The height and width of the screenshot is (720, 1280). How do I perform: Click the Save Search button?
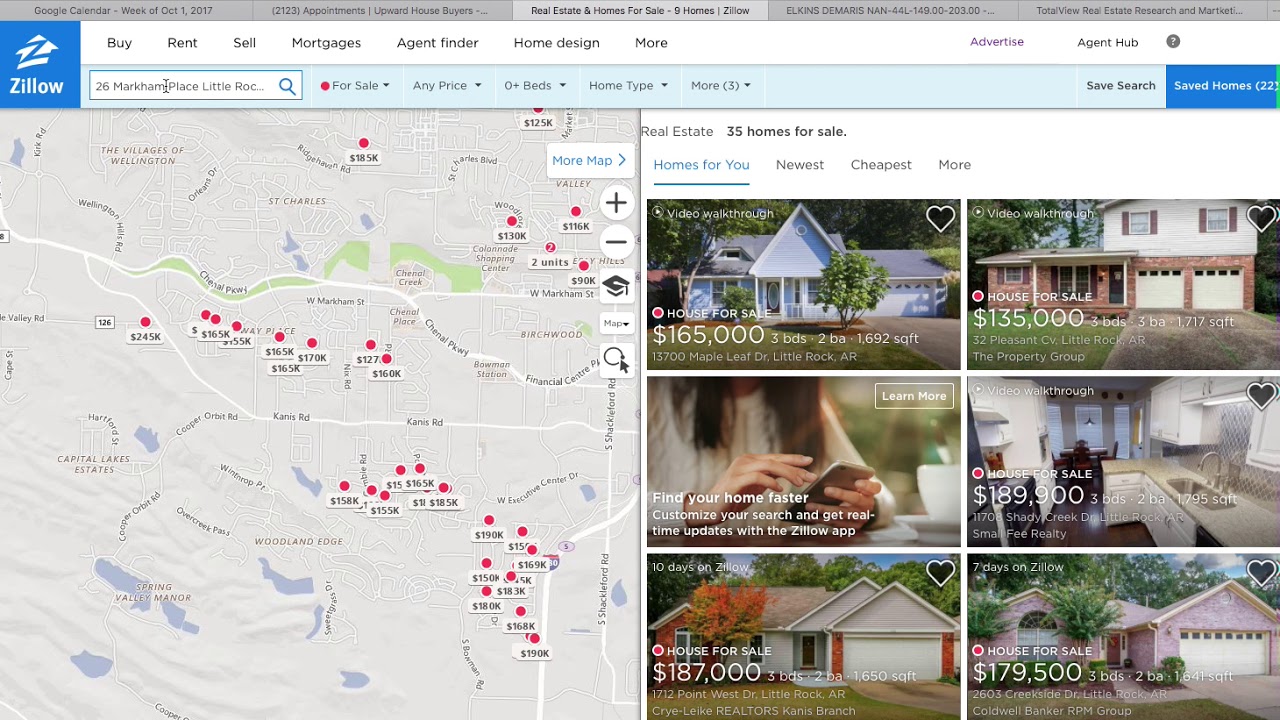[1121, 86]
